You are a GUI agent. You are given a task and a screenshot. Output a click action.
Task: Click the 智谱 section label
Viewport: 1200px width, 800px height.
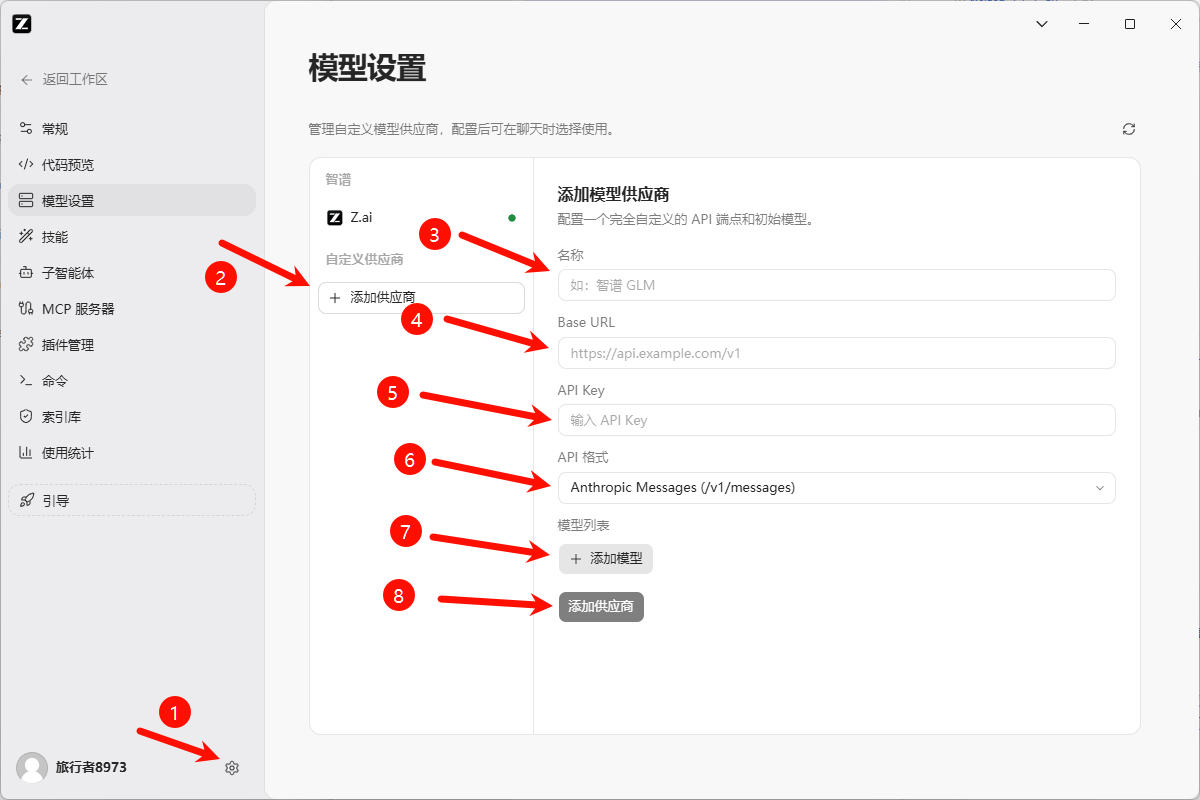pyautogui.click(x=338, y=180)
